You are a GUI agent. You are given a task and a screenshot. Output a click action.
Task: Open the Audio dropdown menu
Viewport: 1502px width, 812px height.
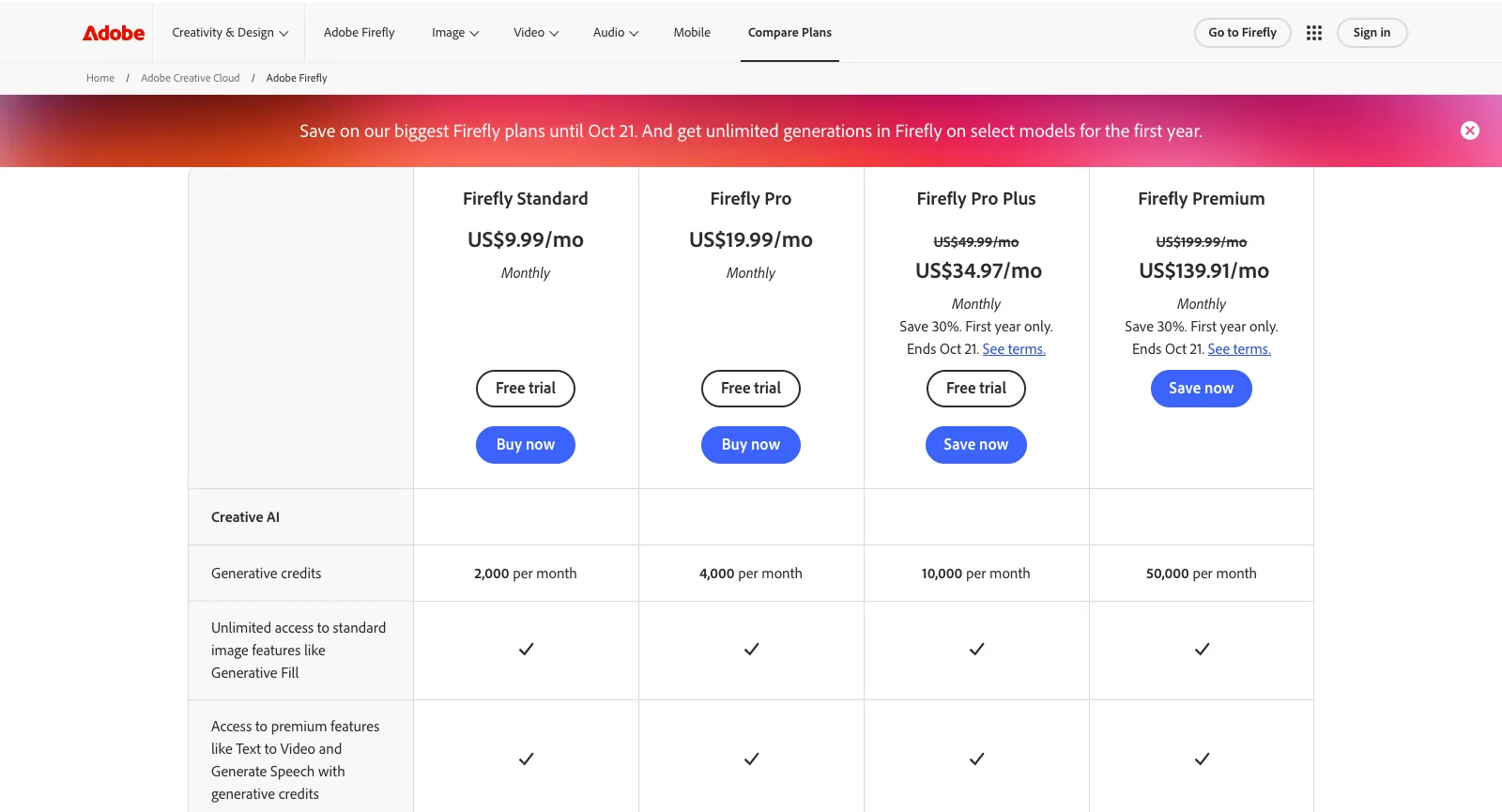(x=616, y=33)
